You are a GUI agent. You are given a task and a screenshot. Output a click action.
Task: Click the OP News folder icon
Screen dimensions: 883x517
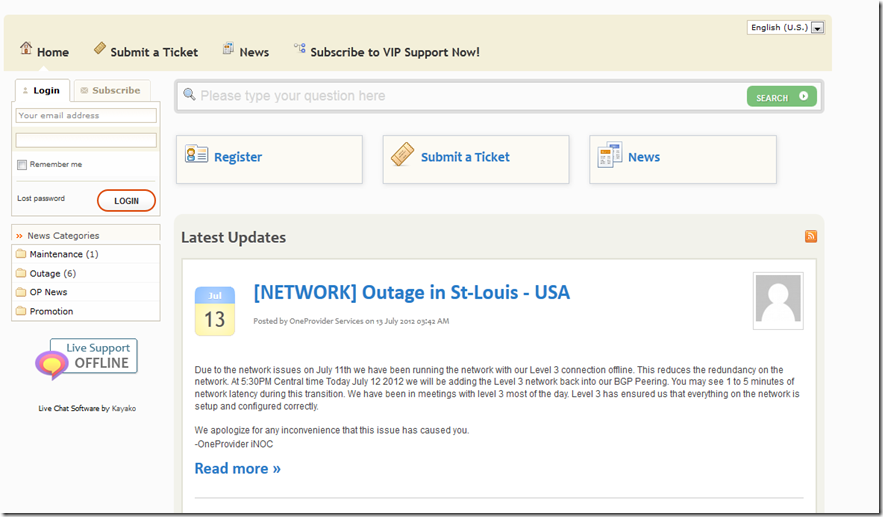[x=21, y=292]
